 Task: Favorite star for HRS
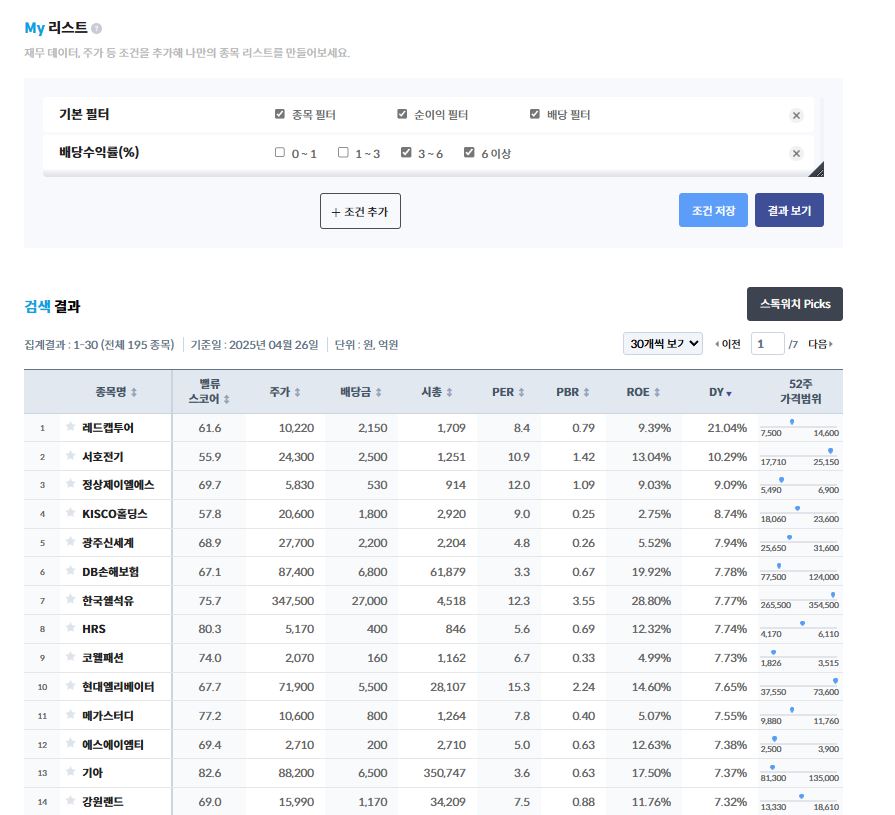click(70, 628)
